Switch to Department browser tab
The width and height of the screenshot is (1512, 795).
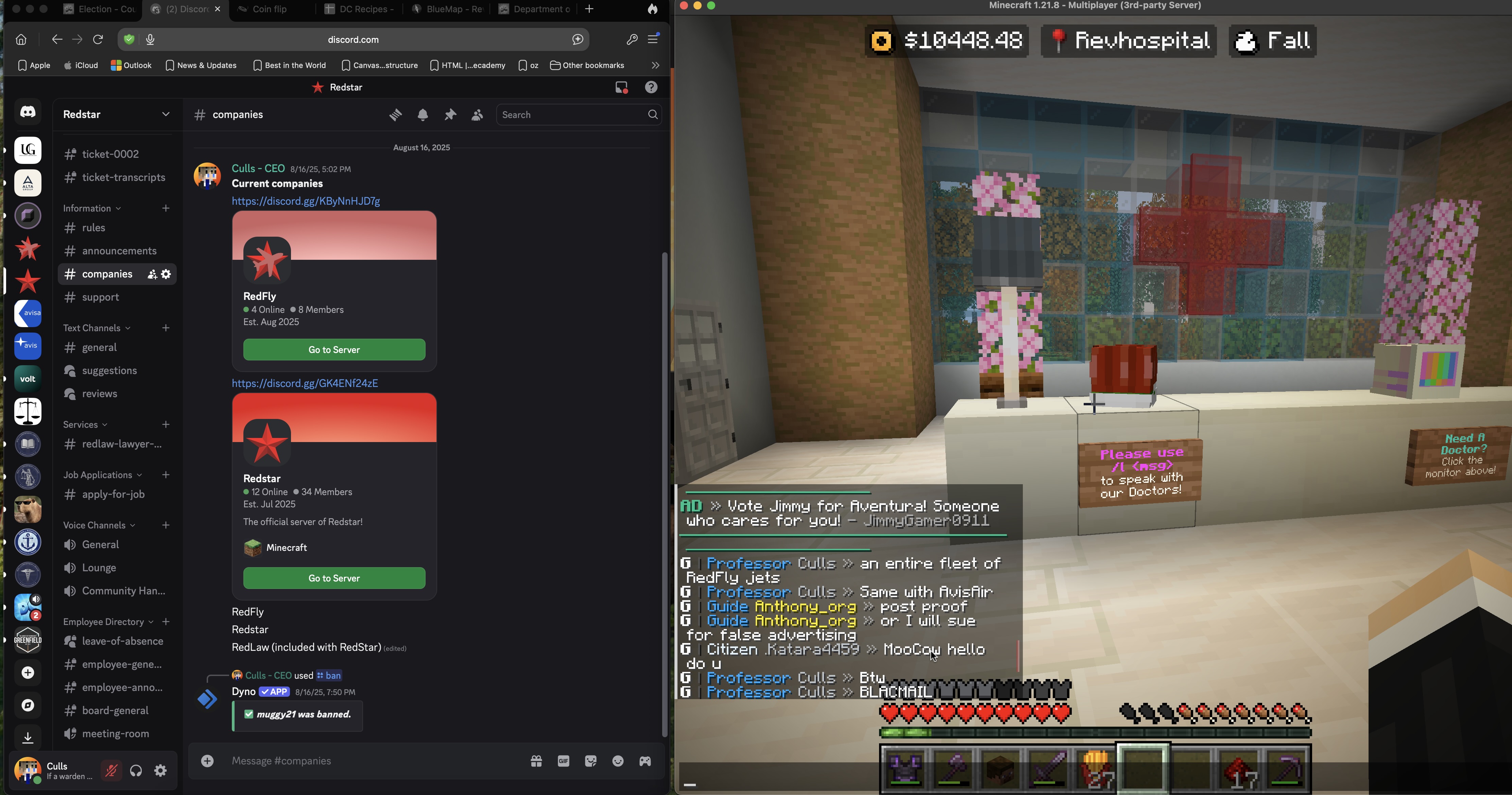tap(535, 10)
